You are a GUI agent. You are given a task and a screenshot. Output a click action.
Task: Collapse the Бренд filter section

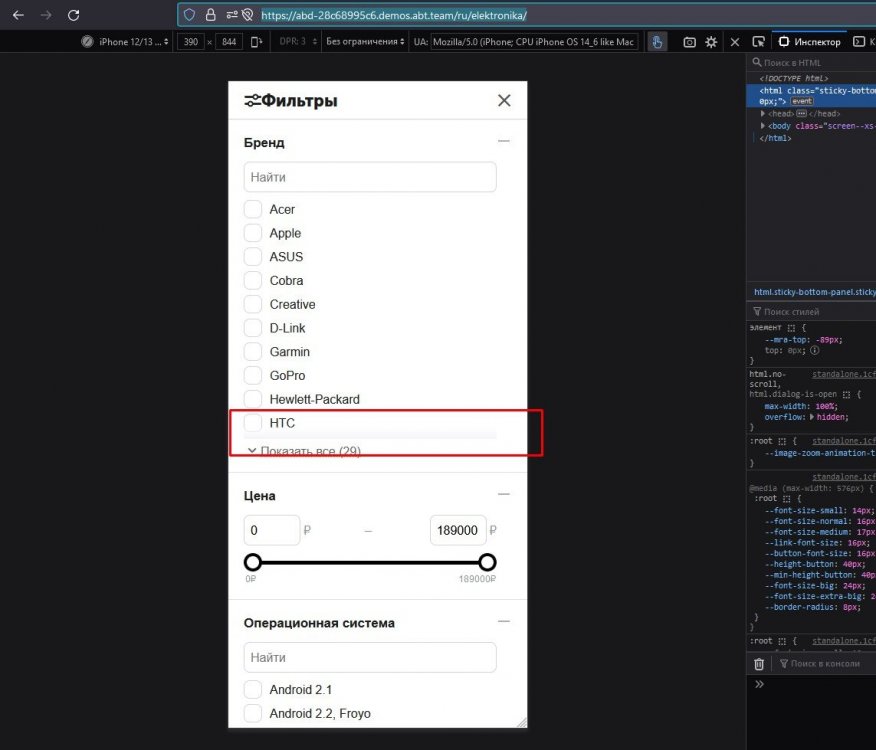(x=504, y=141)
